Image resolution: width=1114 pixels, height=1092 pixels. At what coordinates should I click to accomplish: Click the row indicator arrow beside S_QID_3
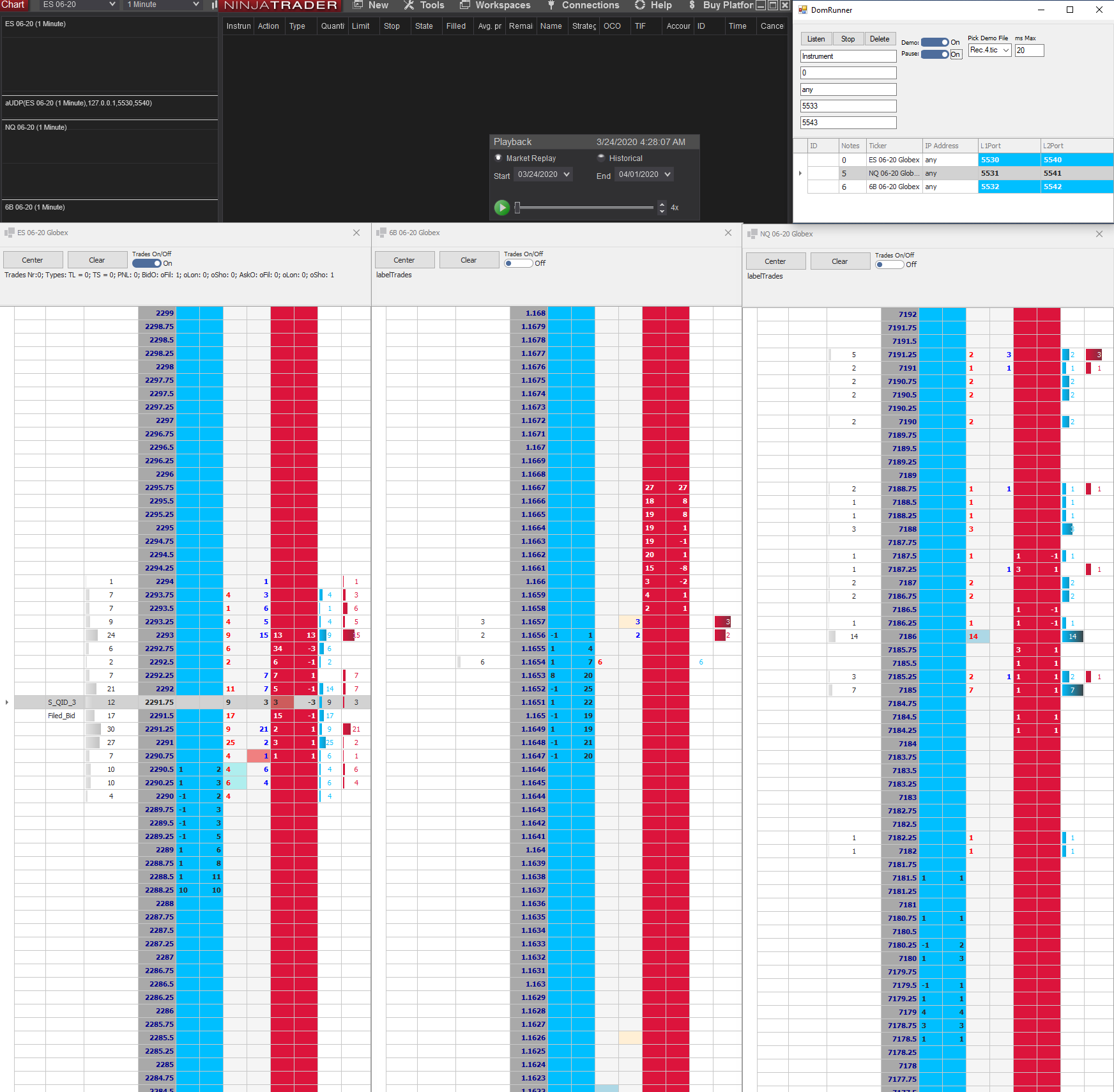(x=7, y=702)
